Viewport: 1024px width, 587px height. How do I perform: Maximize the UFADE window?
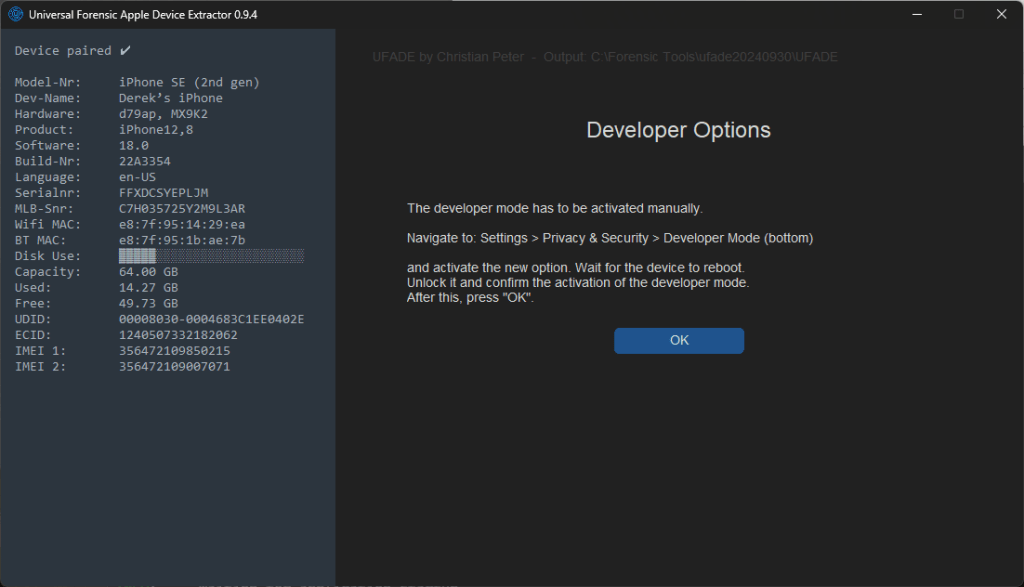pyautogui.click(x=959, y=14)
